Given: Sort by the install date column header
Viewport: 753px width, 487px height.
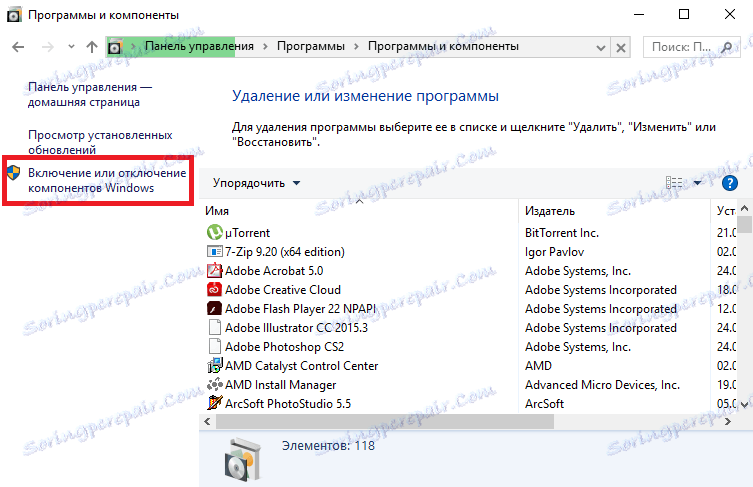Looking at the screenshot, I should coord(724,210).
